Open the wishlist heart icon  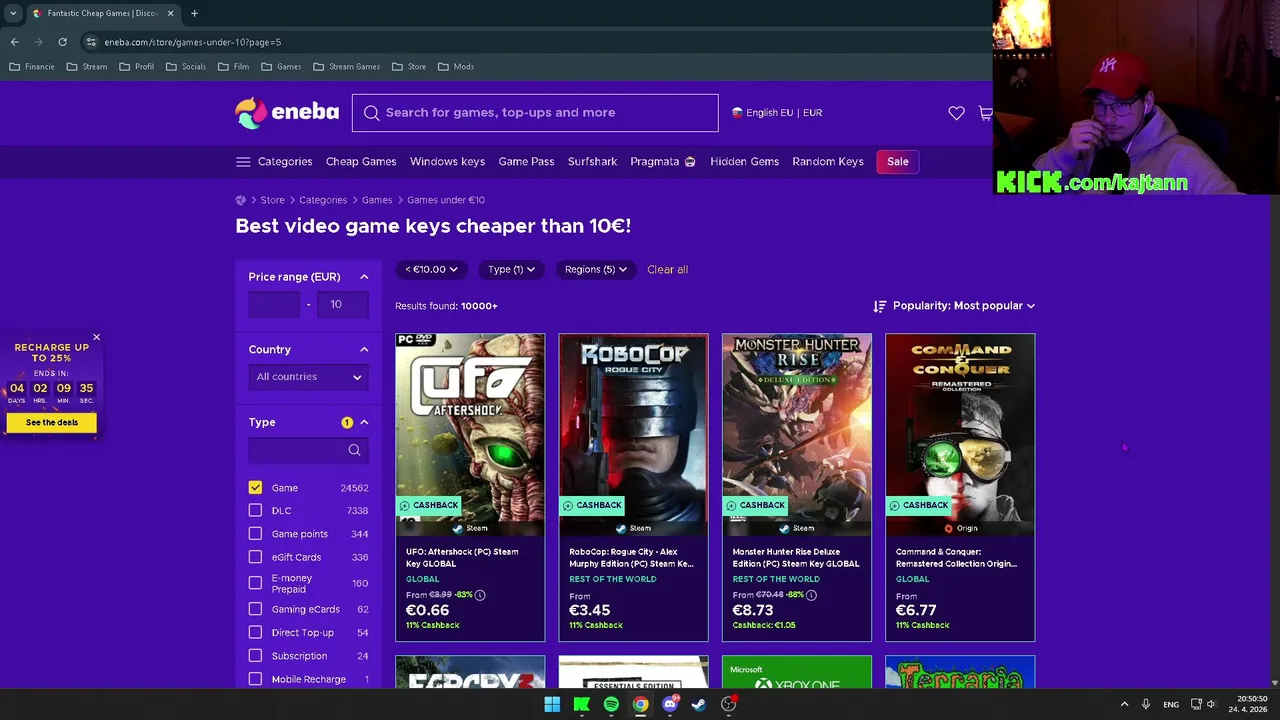pos(956,113)
